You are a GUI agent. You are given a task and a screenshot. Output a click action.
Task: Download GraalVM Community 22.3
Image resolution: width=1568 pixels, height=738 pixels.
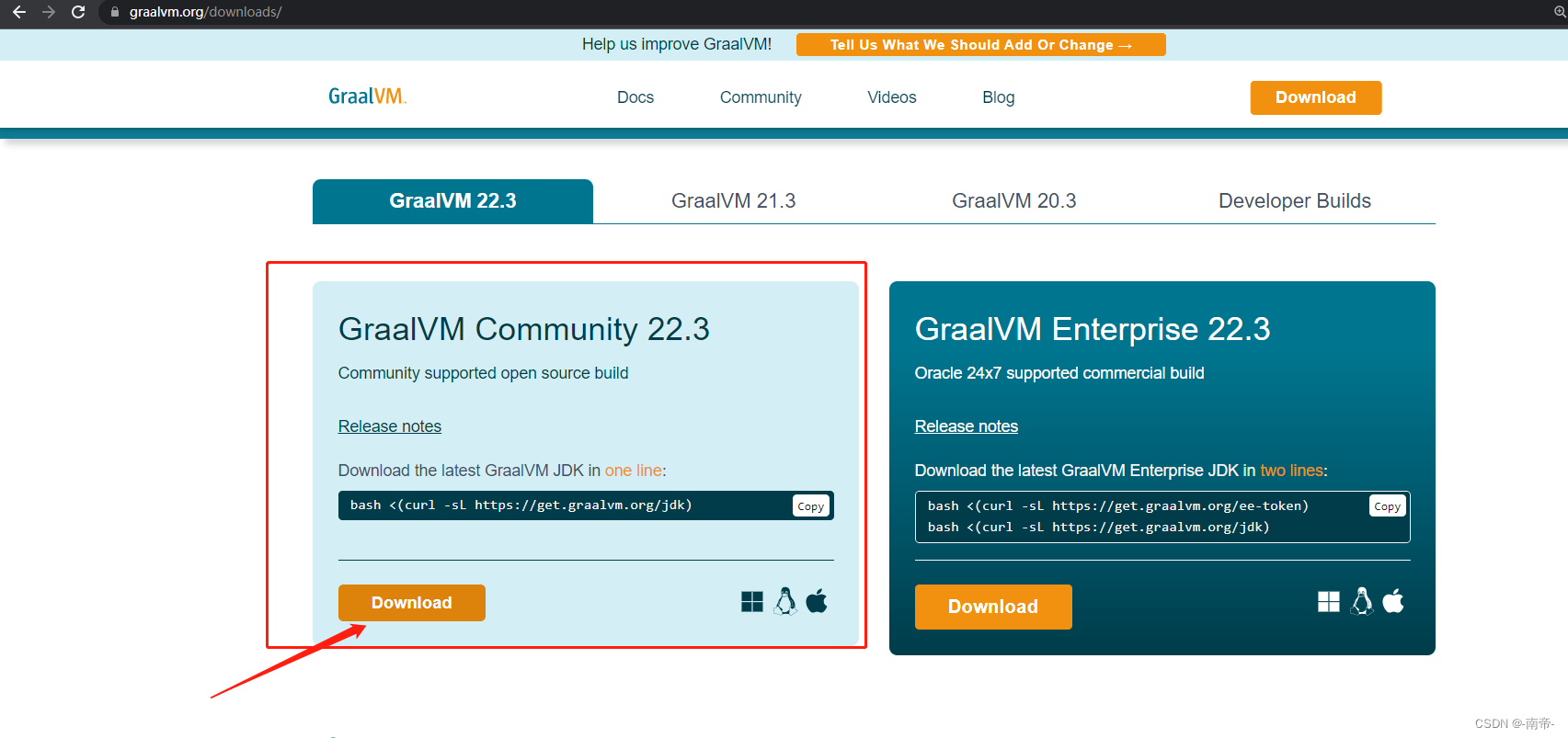[412, 603]
